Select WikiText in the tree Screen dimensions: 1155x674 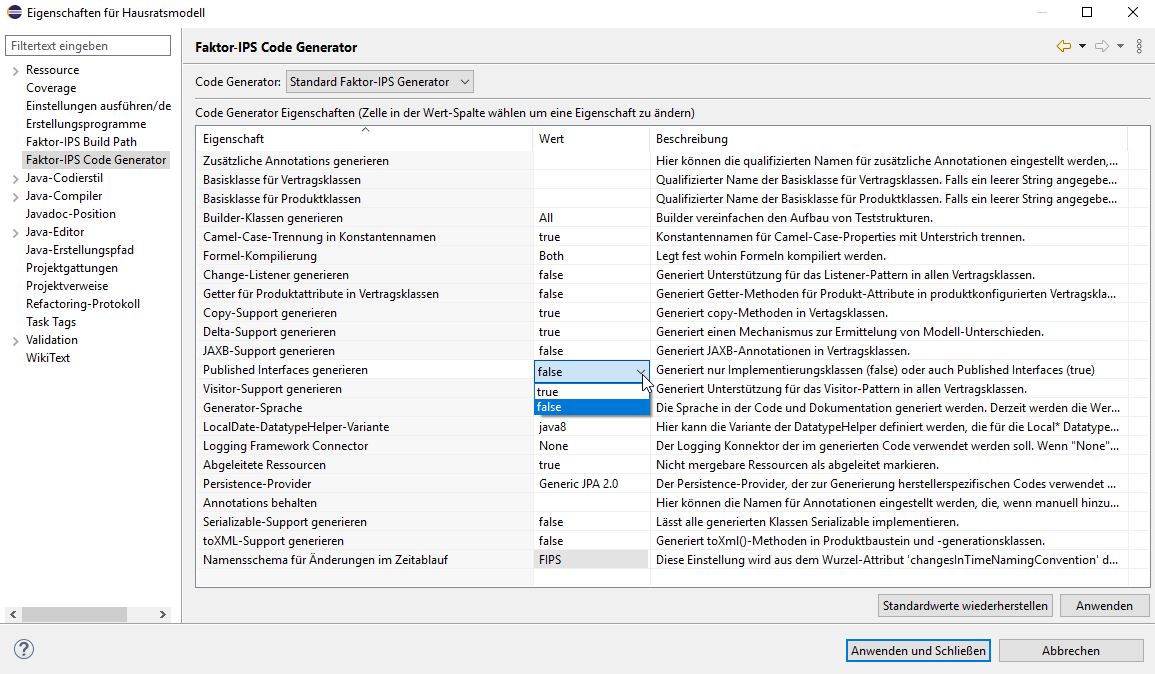48,358
